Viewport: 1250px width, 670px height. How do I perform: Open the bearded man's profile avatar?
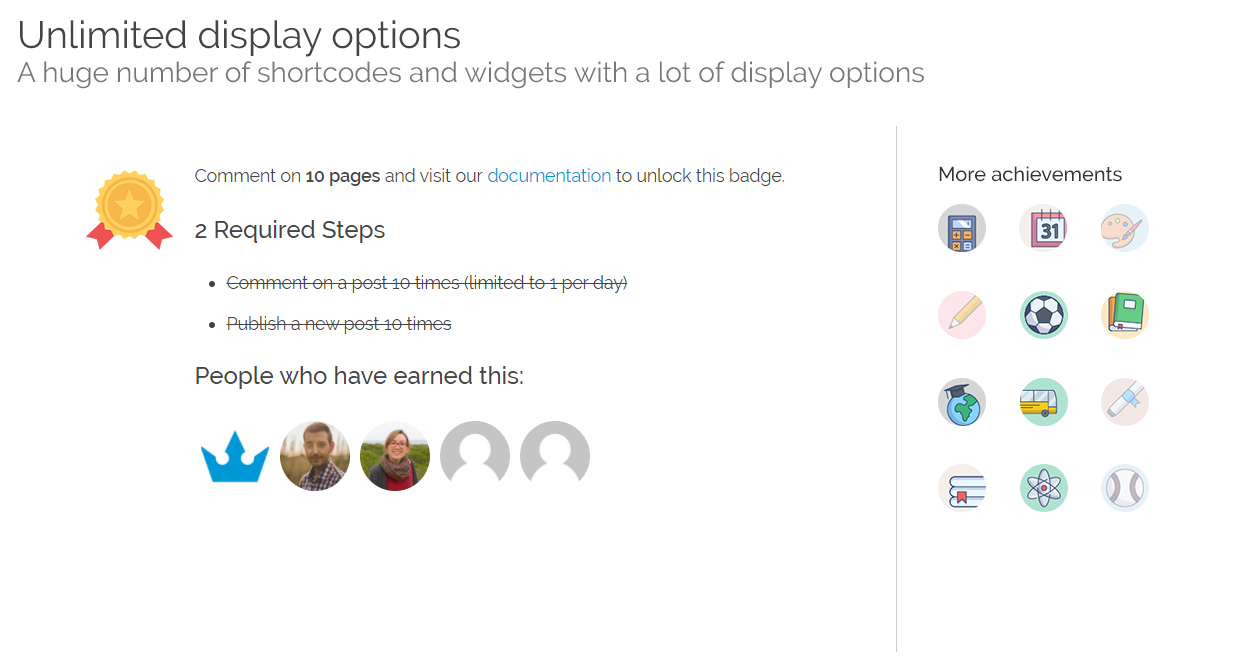315,457
